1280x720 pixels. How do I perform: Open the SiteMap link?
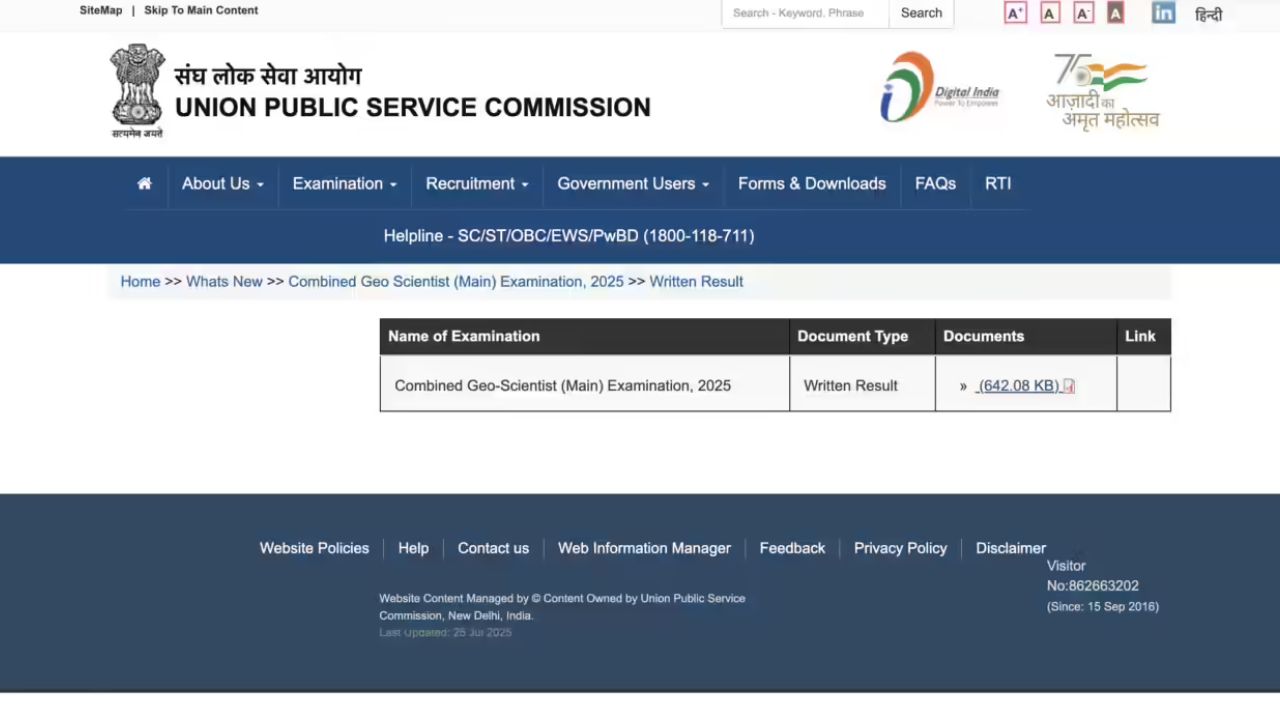[101, 10]
